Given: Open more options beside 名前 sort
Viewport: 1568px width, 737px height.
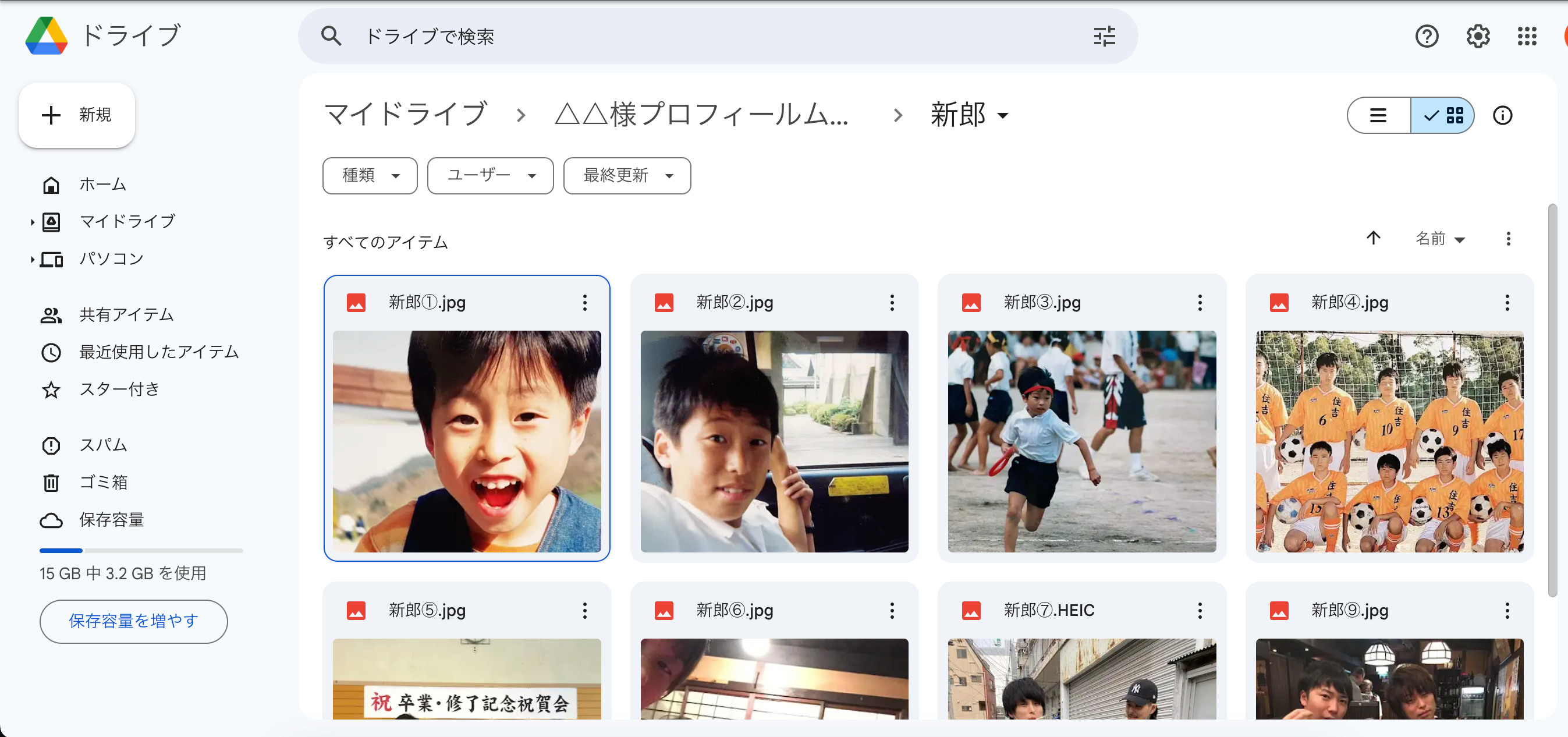Looking at the screenshot, I should point(1509,239).
